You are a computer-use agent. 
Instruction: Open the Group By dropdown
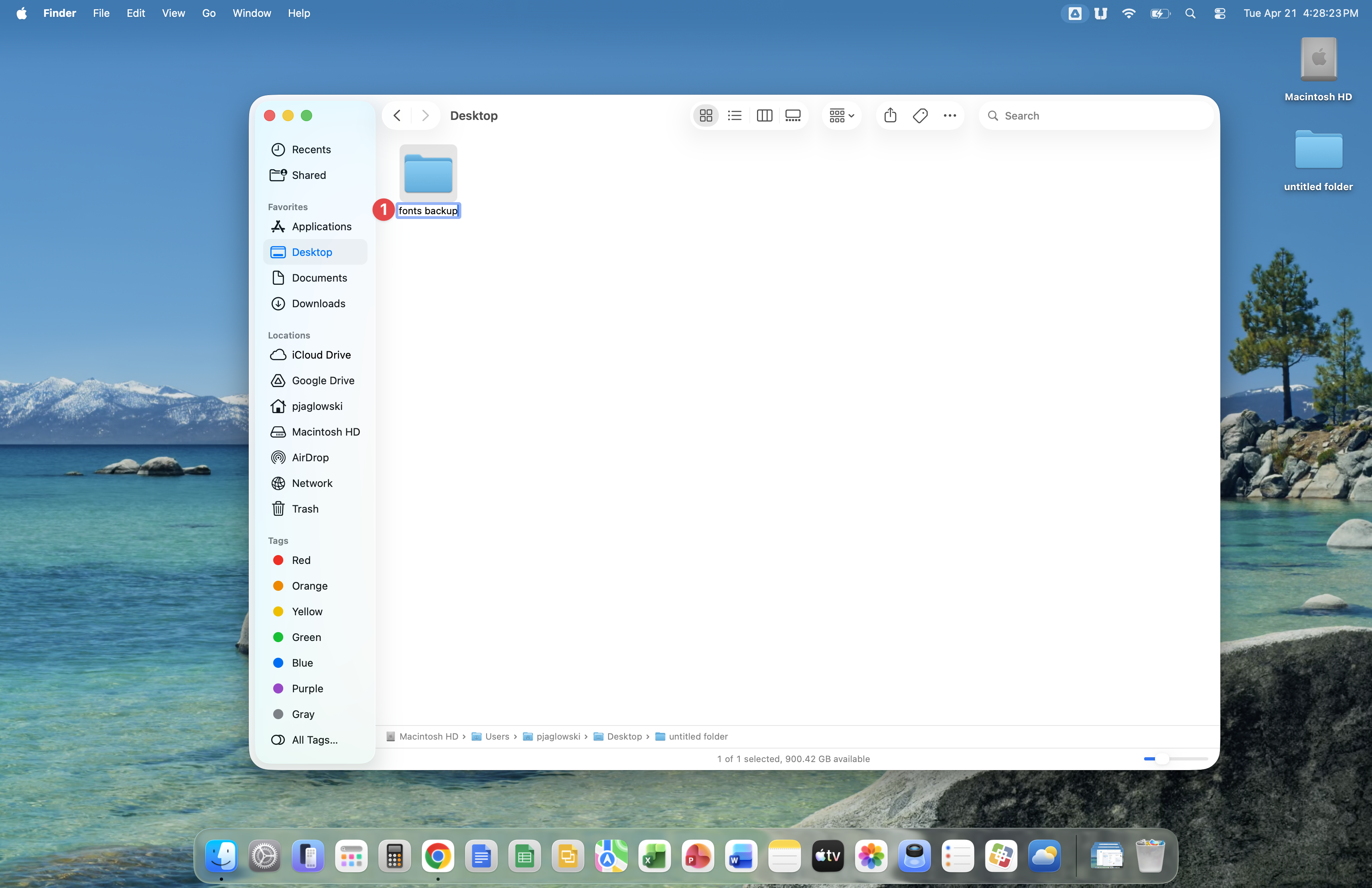(842, 116)
